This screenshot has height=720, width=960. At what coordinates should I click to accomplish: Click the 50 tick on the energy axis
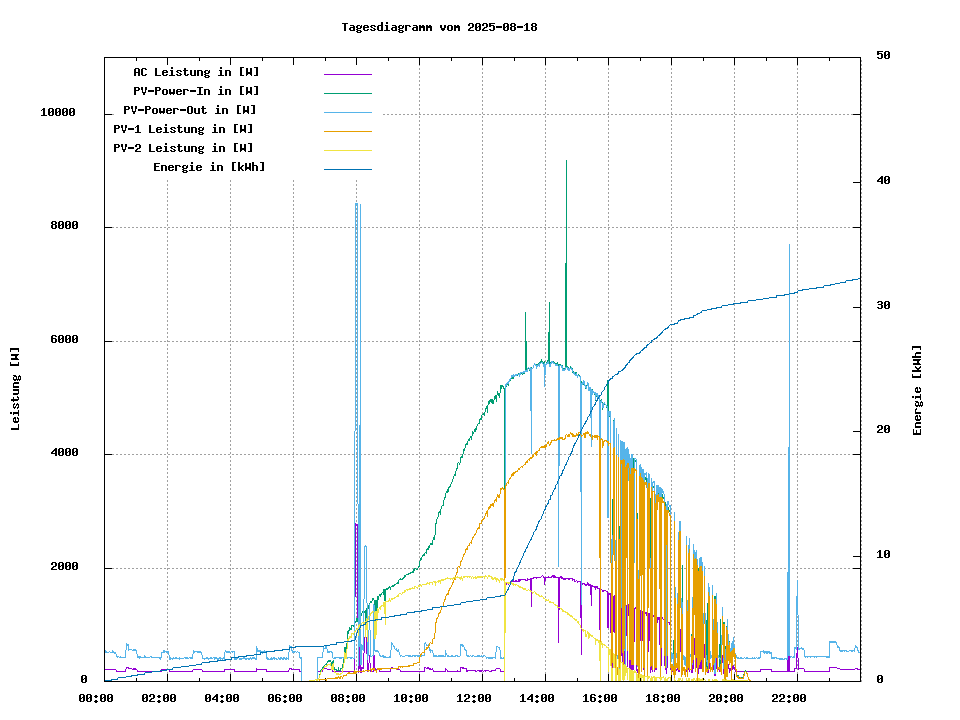click(883, 56)
